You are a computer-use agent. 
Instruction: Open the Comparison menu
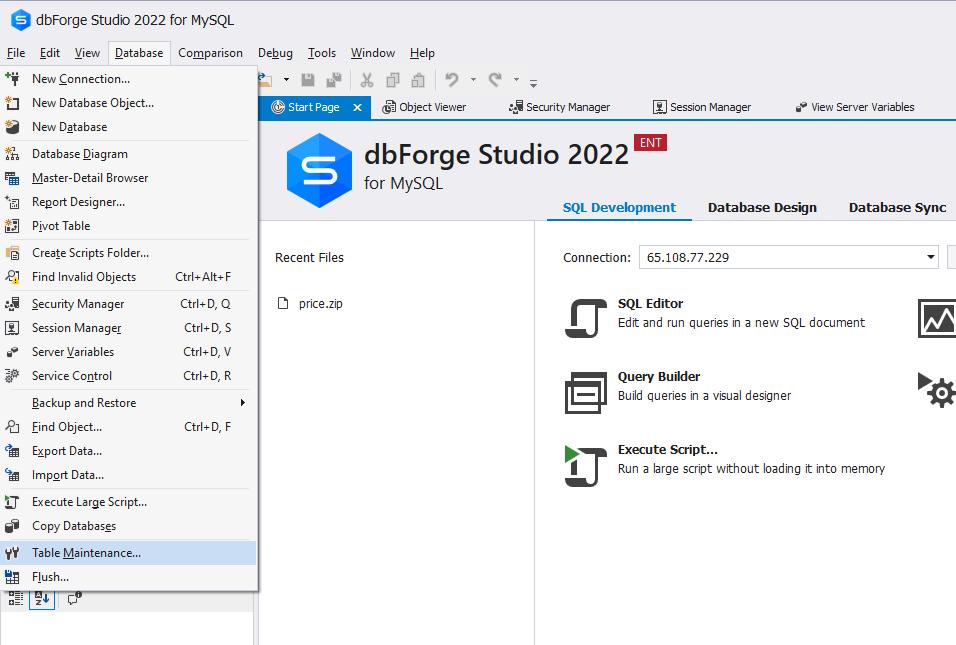click(x=210, y=53)
